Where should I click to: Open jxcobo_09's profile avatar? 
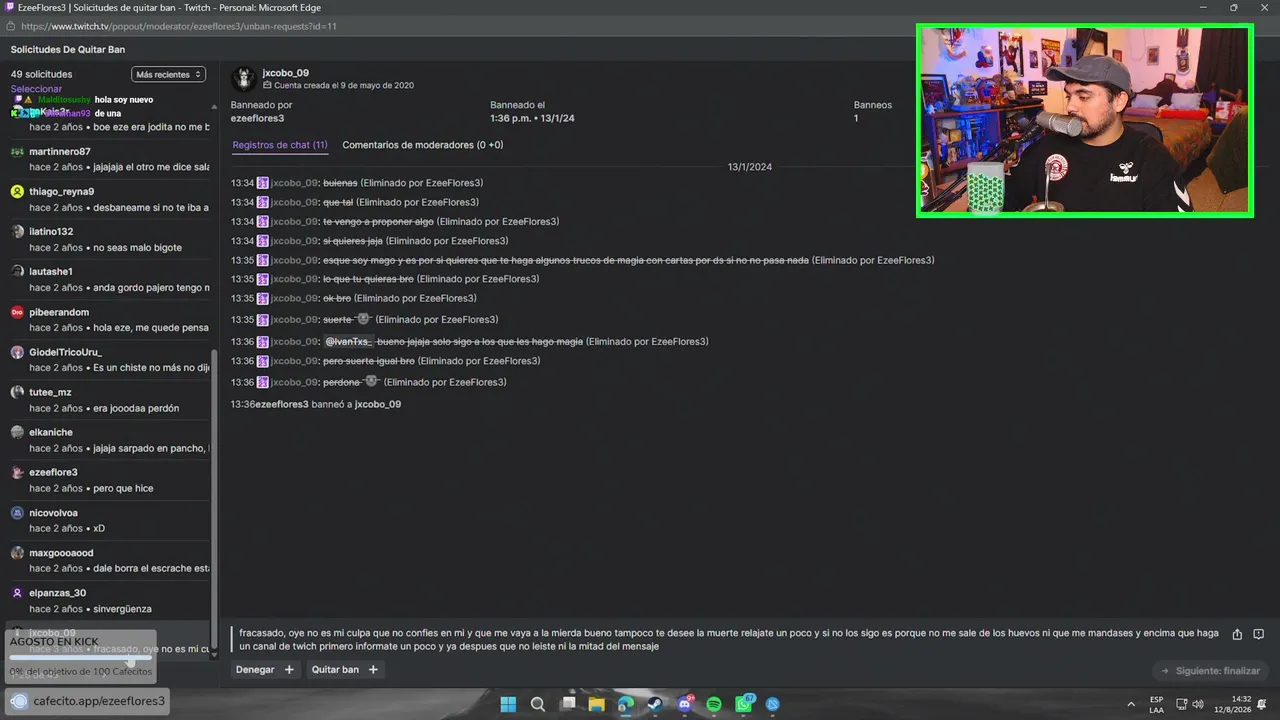pyautogui.click(x=244, y=79)
